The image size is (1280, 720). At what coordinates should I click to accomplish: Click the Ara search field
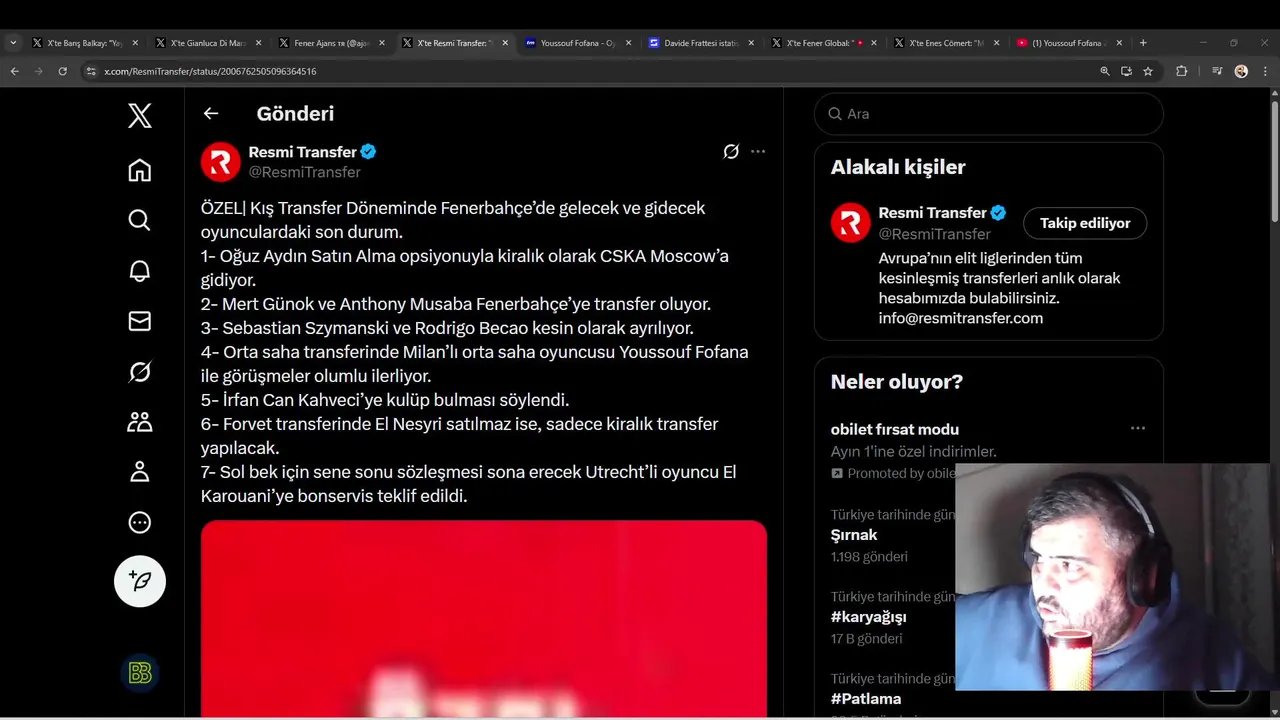pos(989,114)
